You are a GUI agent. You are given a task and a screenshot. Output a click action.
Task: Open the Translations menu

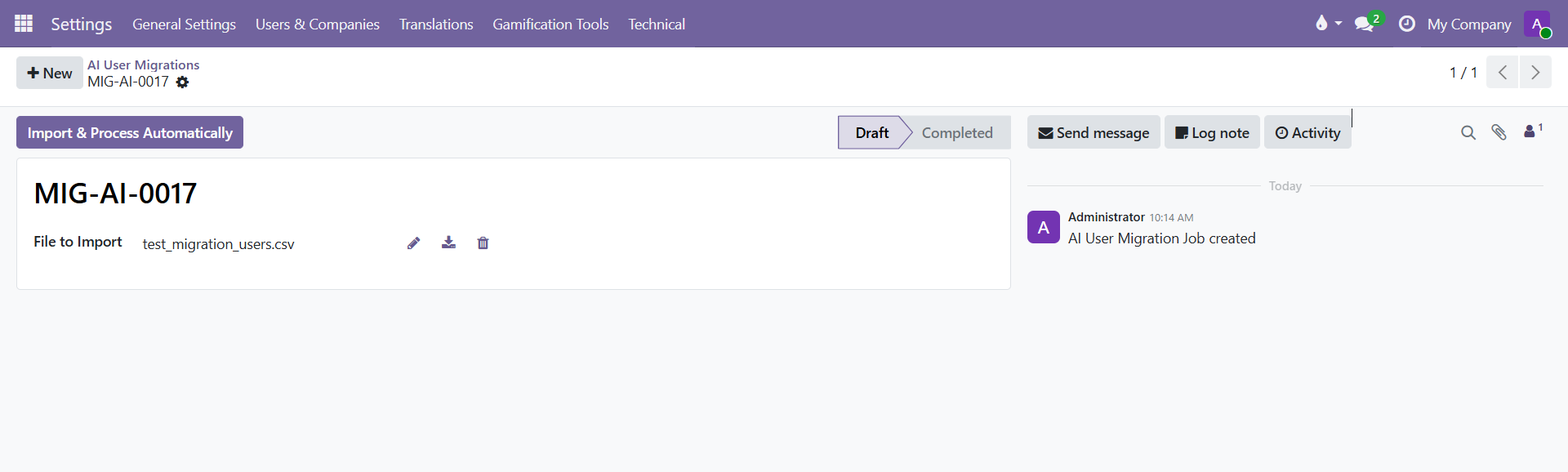pyautogui.click(x=436, y=24)
